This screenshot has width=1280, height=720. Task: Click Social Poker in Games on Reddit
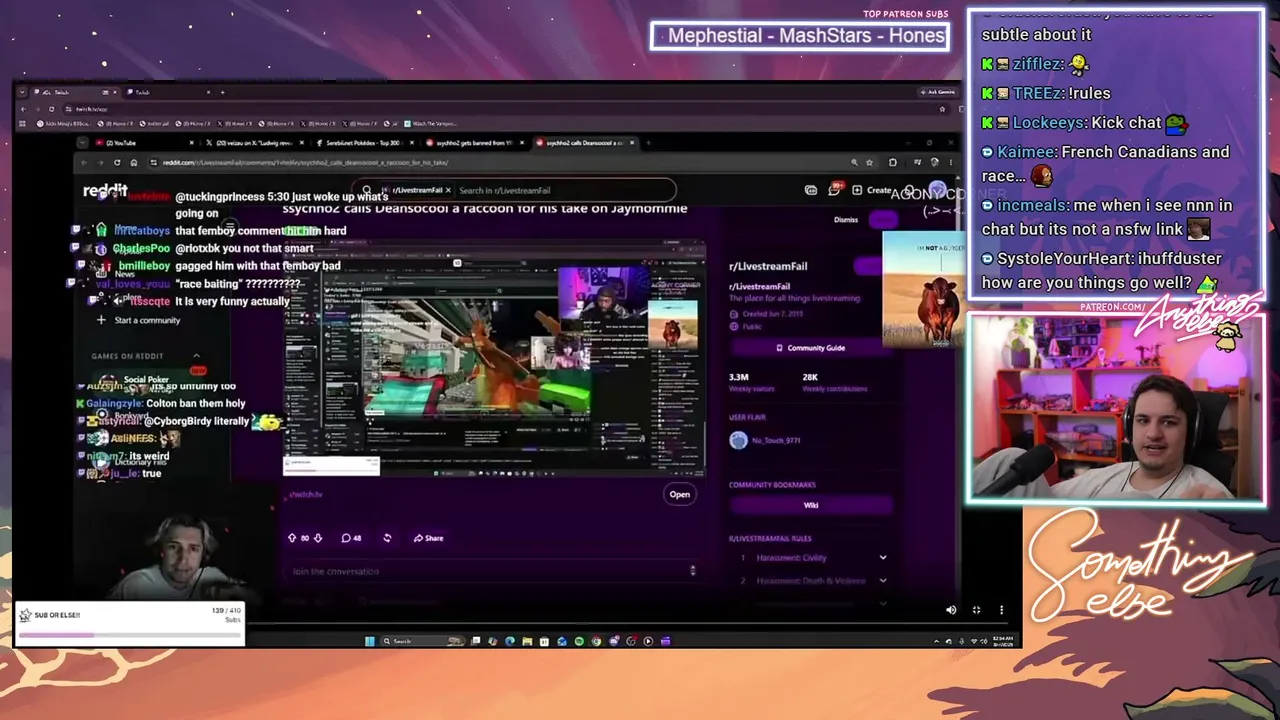coord(146,380)
